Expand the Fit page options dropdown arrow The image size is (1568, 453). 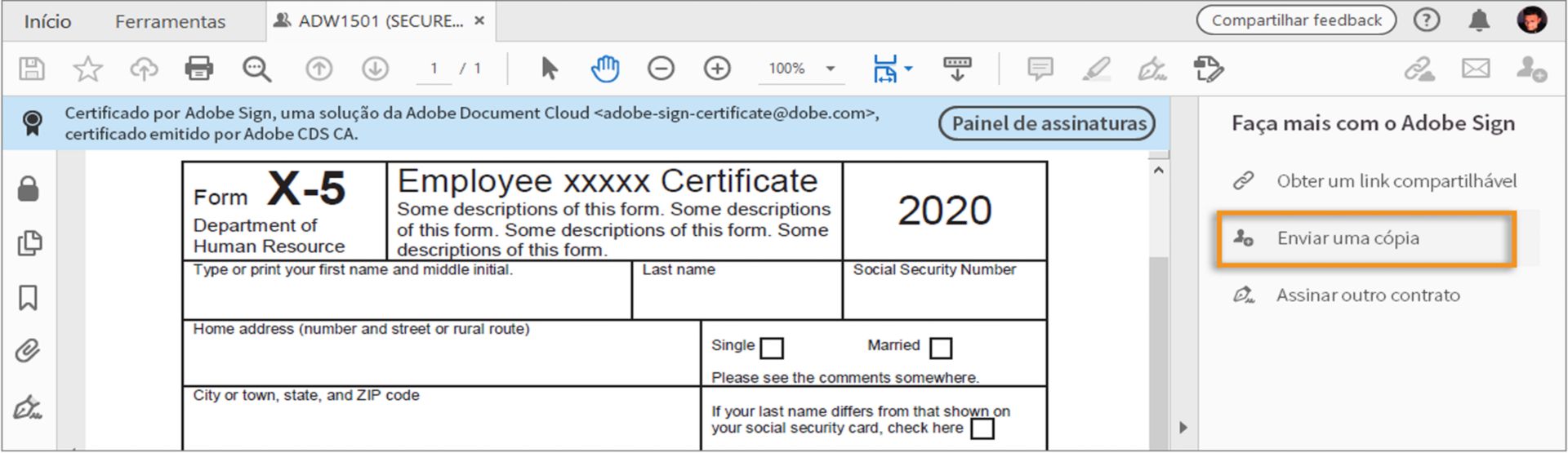point(908,69)
